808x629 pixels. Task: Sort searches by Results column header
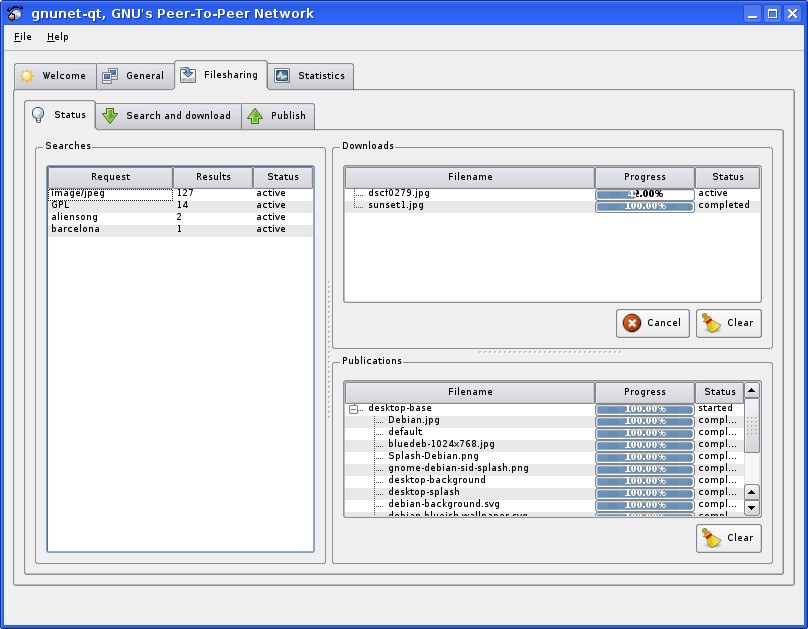(213, 177)
